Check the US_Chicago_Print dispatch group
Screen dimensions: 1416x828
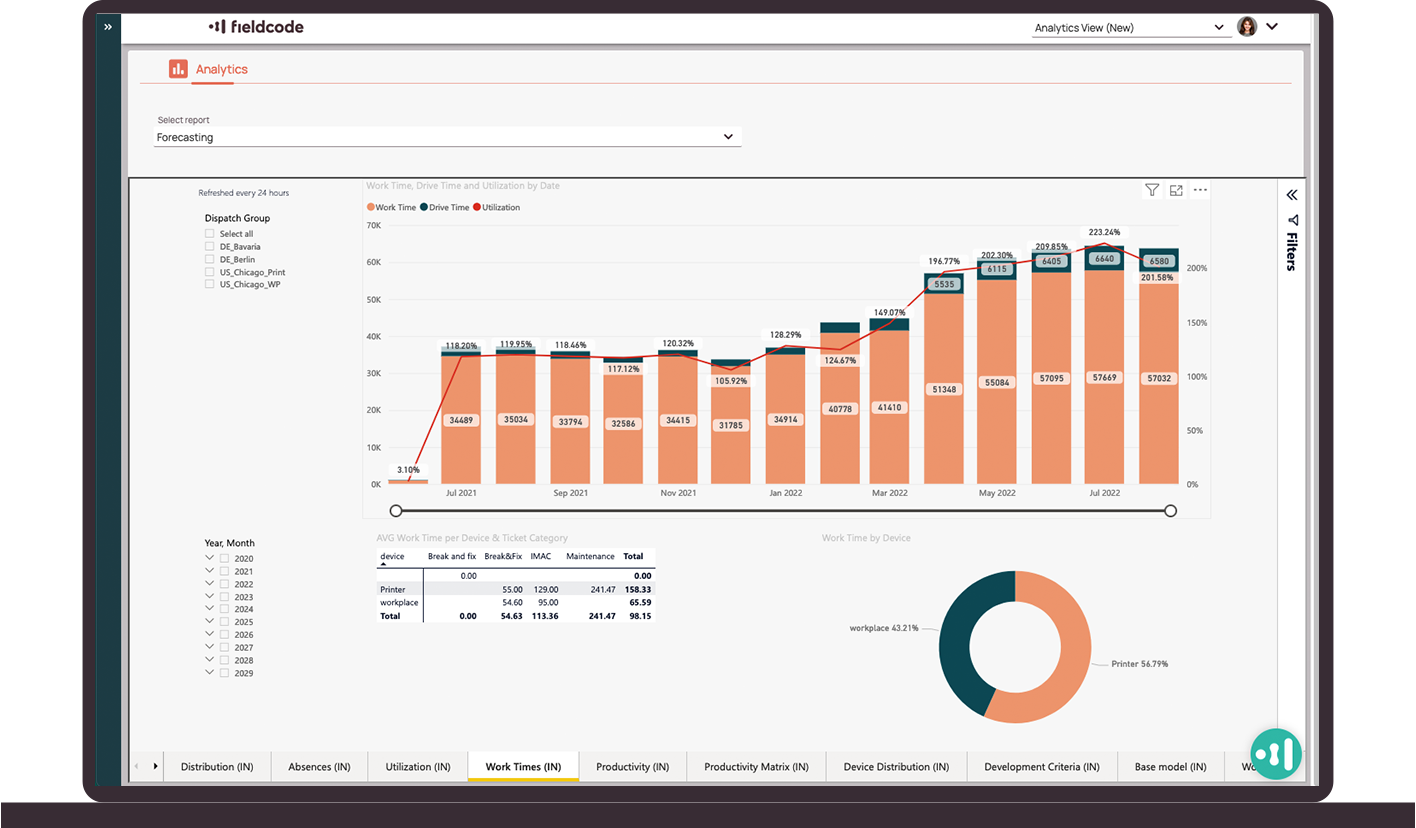click(x=210, y=271)
